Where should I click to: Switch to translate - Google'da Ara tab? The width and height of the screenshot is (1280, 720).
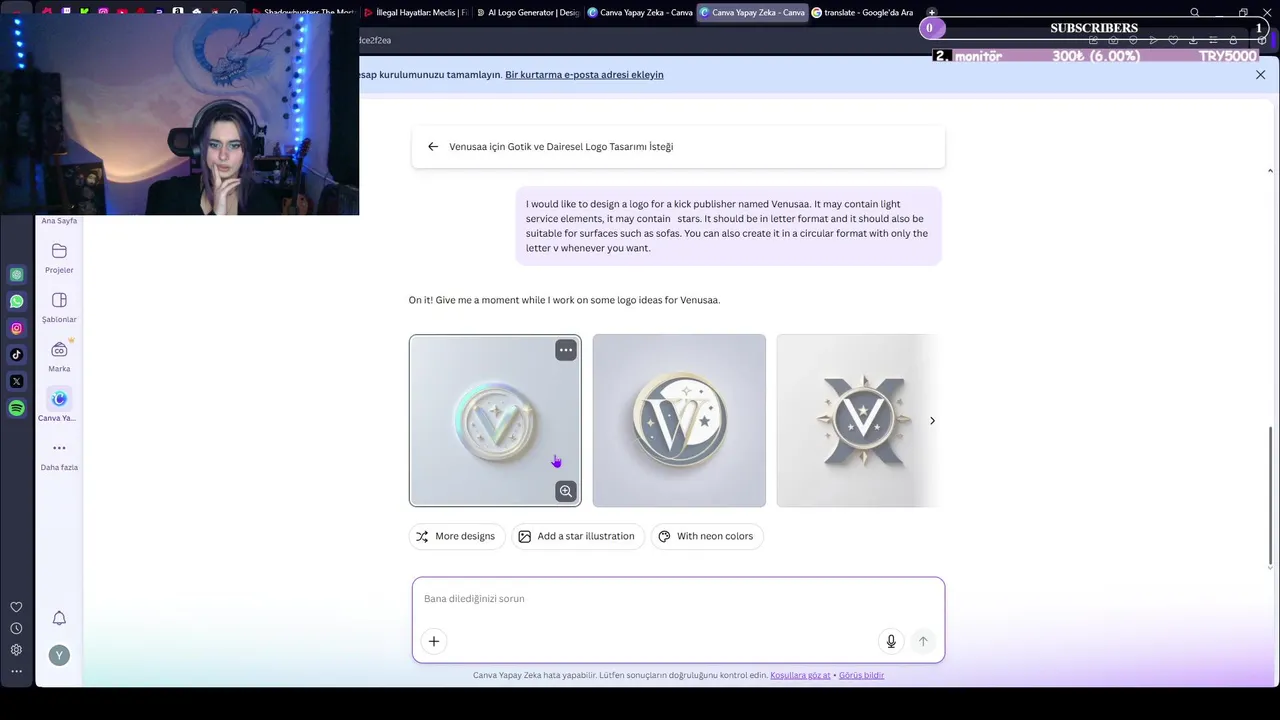(x=862, y=13)
